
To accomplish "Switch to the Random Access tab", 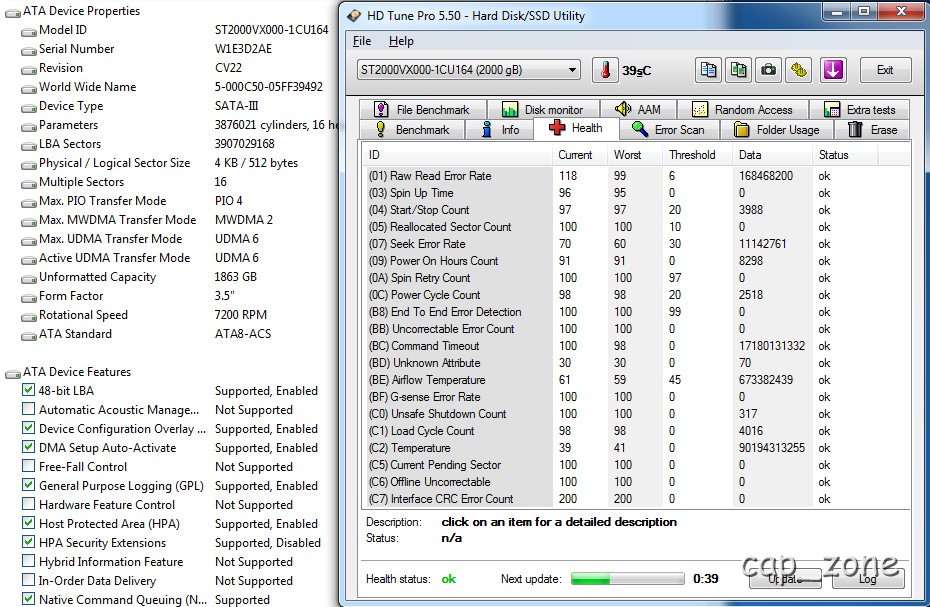I will coord(743,110).
